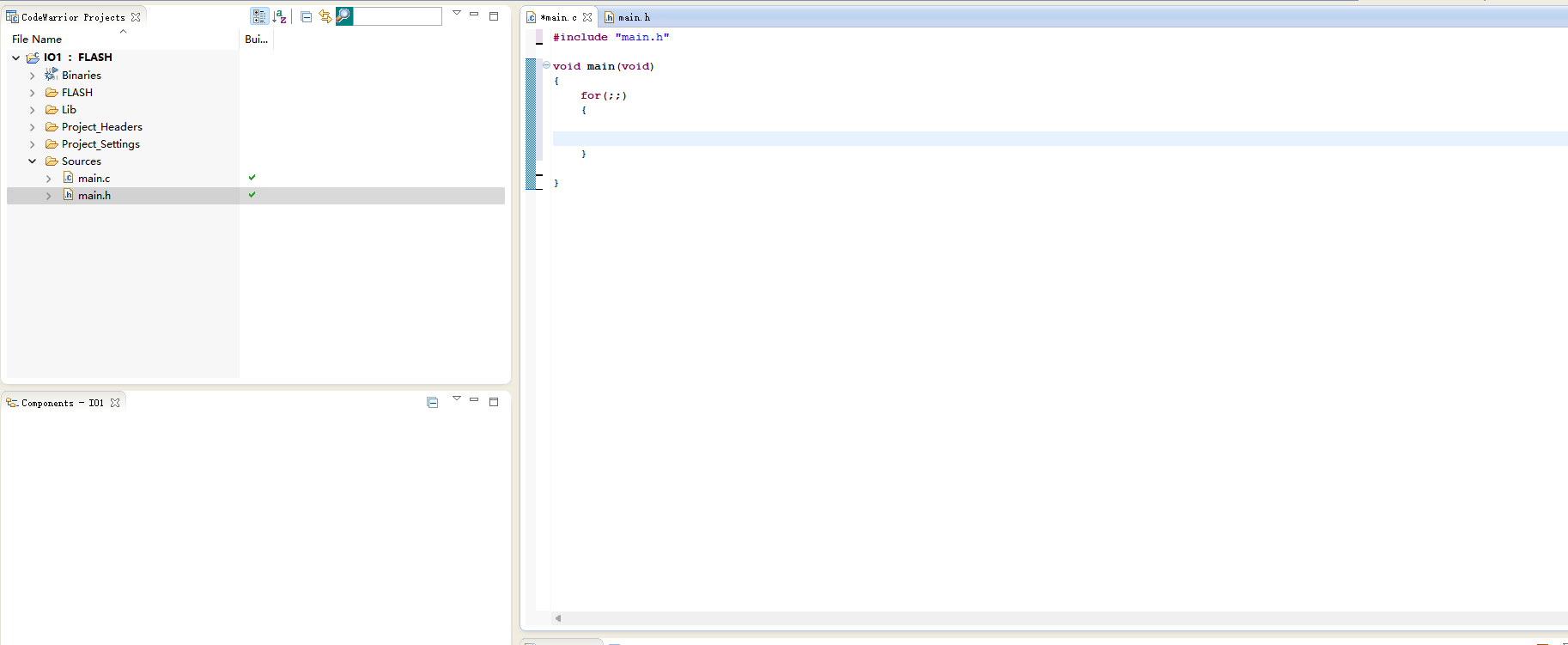Collapse the IO1 : FLASH project node
This screenshot has height=645, width=1568.
coord(16,58)
